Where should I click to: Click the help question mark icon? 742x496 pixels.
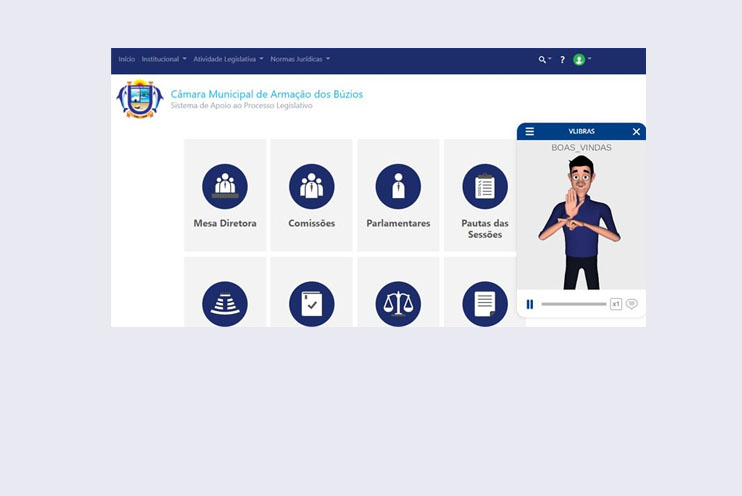coord(562,60)
